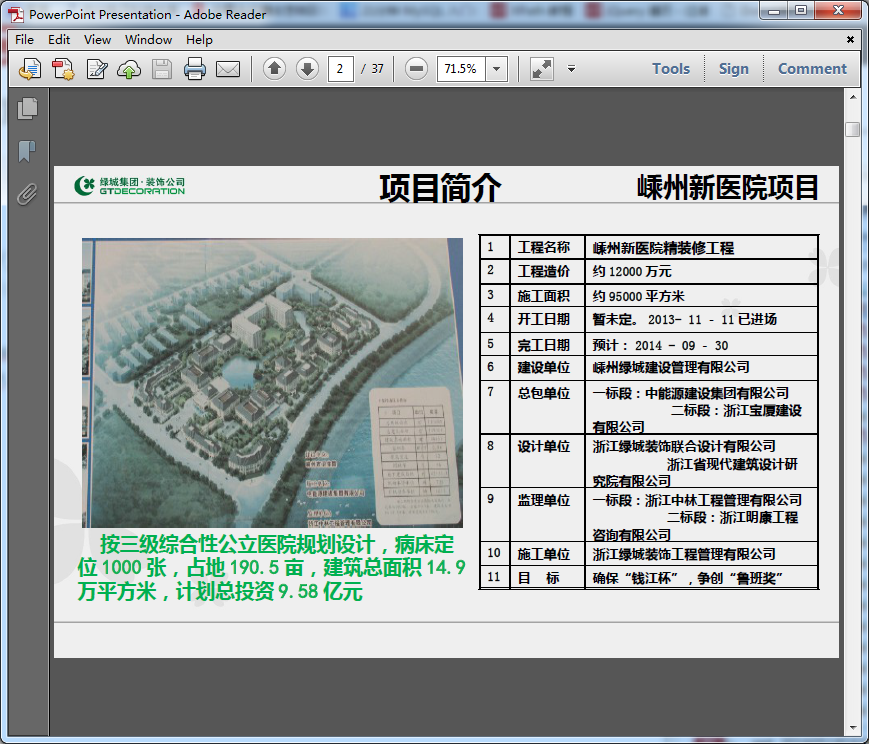Expand the toolbar customize dropdown arrow
The height and width of the screenshot is (744, 869).
pyautogui.click(x=571, y=69)
